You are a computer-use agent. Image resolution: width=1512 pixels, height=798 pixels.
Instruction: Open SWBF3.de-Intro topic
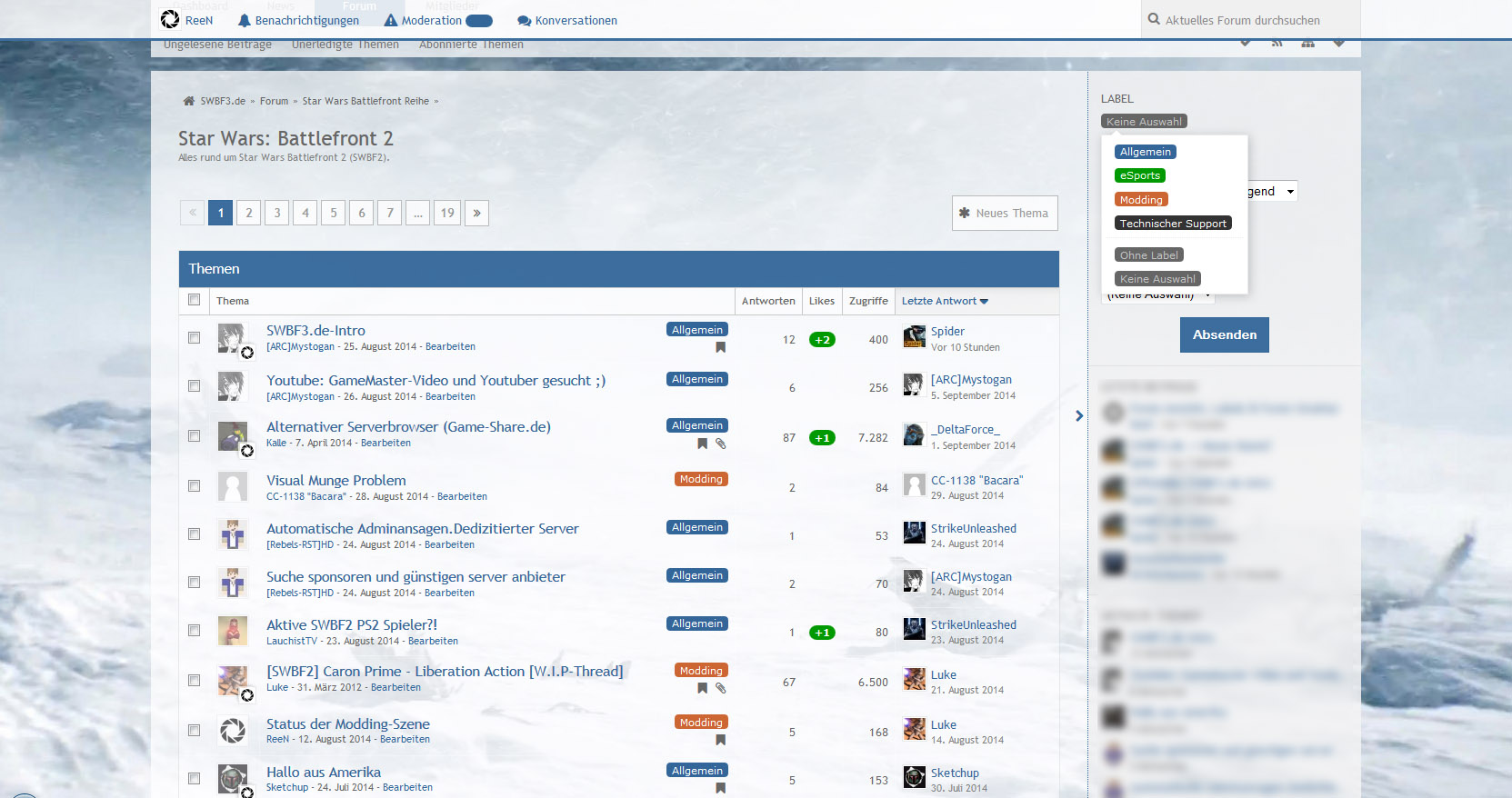click(315, 331)
